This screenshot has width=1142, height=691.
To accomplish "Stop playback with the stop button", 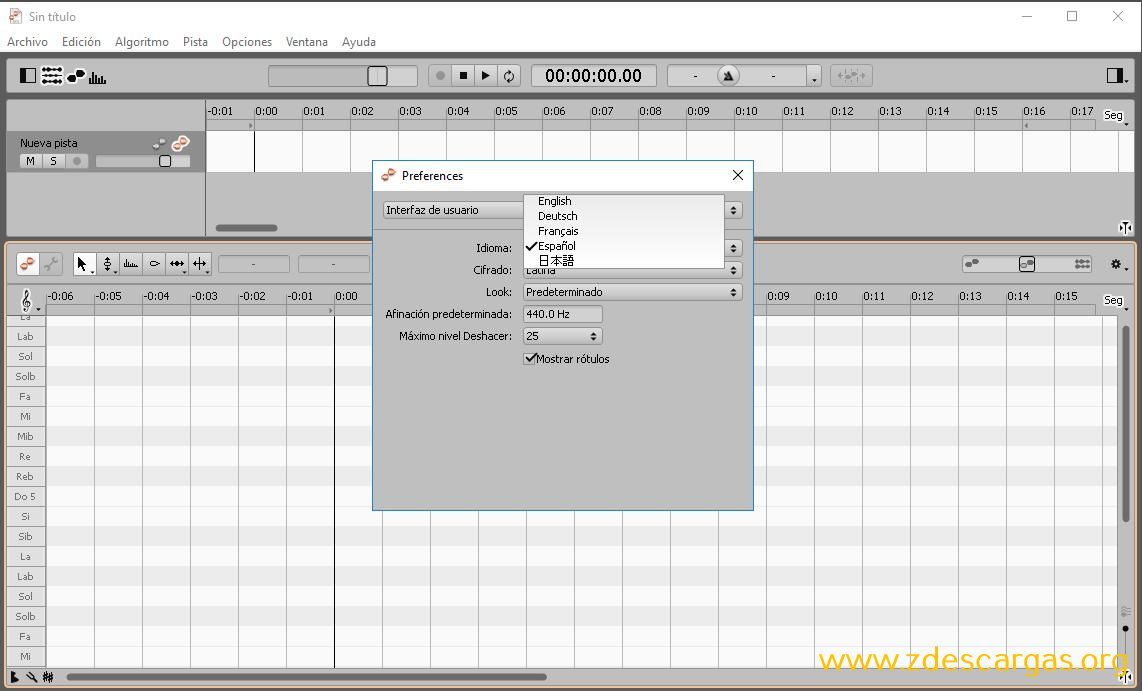I will 463,76.
